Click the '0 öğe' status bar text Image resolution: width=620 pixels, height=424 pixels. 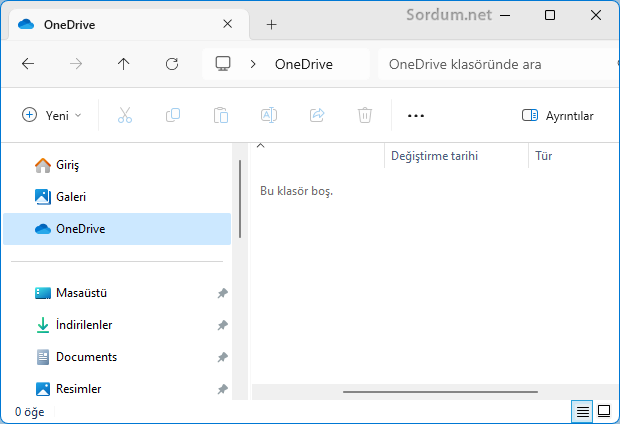click(x=30, y=412)
